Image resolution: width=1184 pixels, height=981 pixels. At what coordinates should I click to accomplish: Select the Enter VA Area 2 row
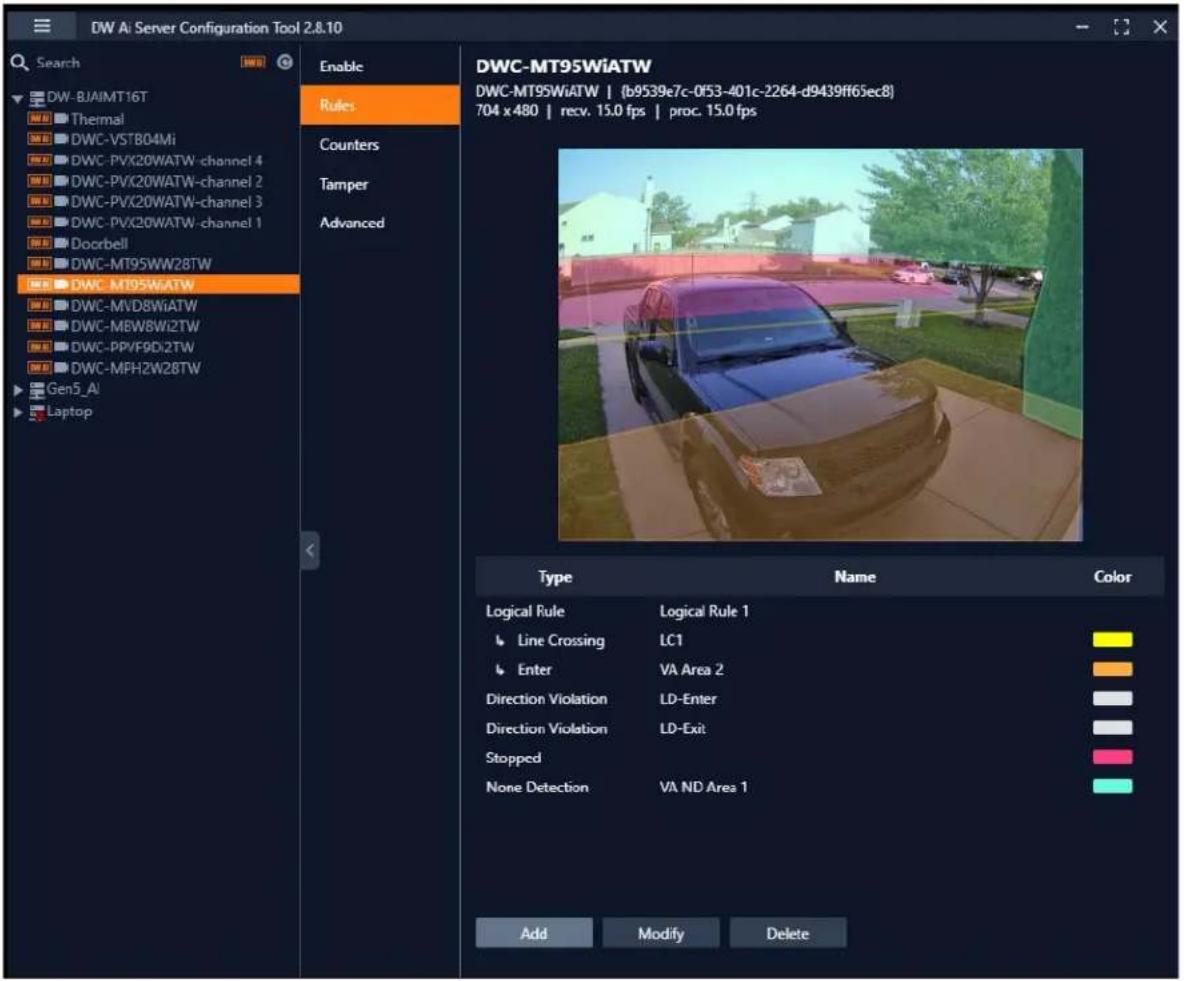pos(819,669)
